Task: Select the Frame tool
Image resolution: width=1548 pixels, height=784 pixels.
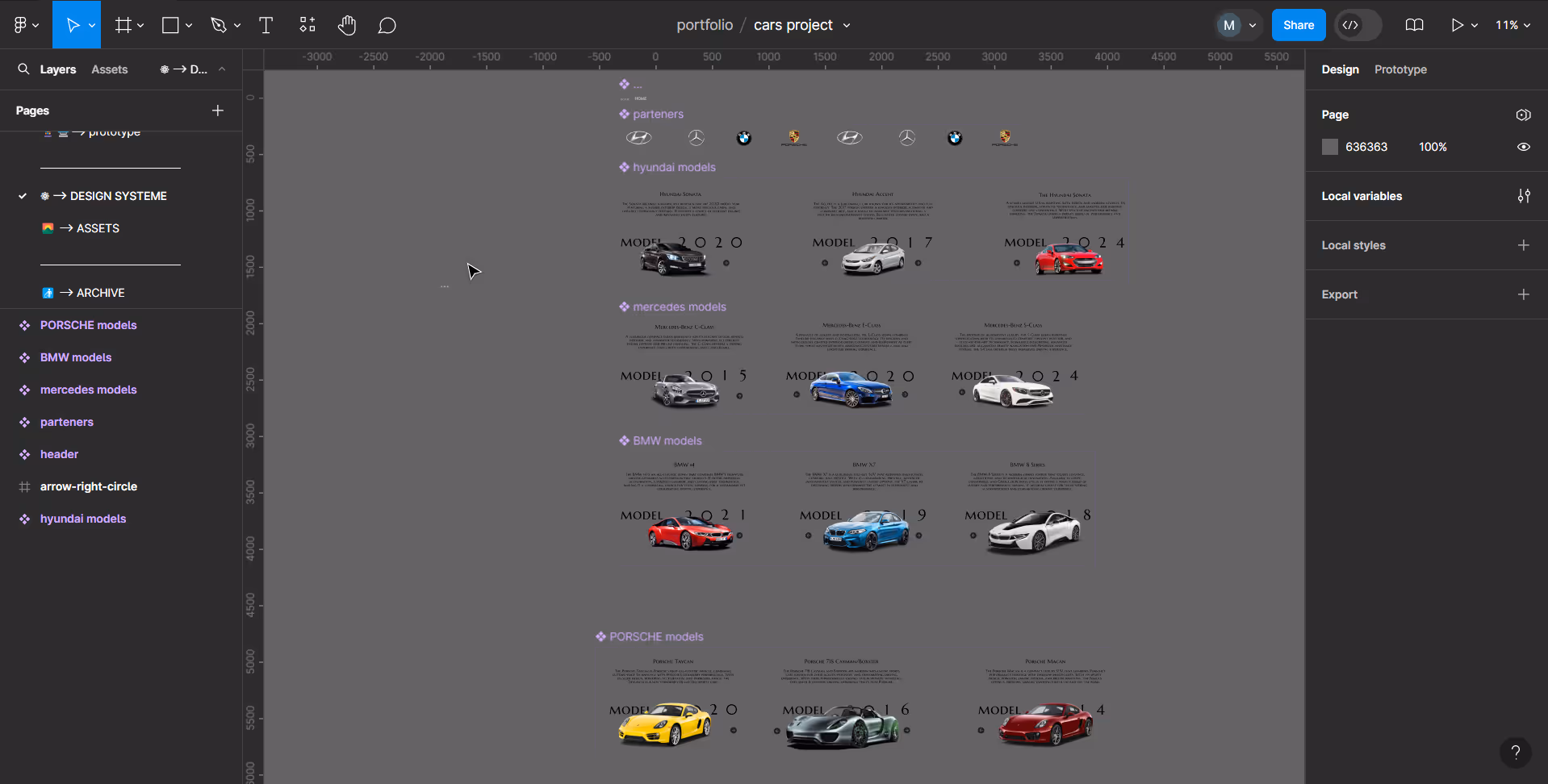Action: (x=123, y=25)
